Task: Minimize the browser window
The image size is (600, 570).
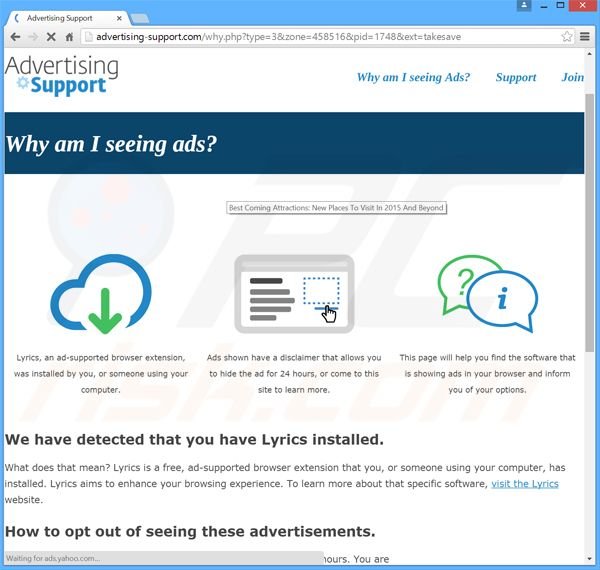Action: click(x=544, y=5)
